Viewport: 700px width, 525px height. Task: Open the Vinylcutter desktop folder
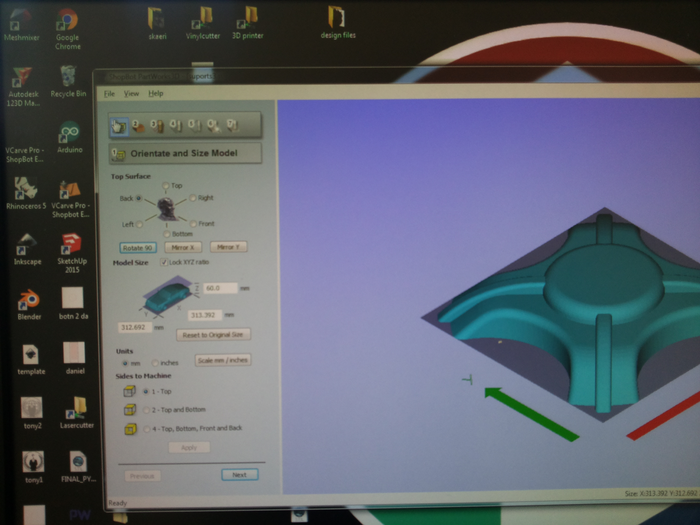[x=203, y=23]
